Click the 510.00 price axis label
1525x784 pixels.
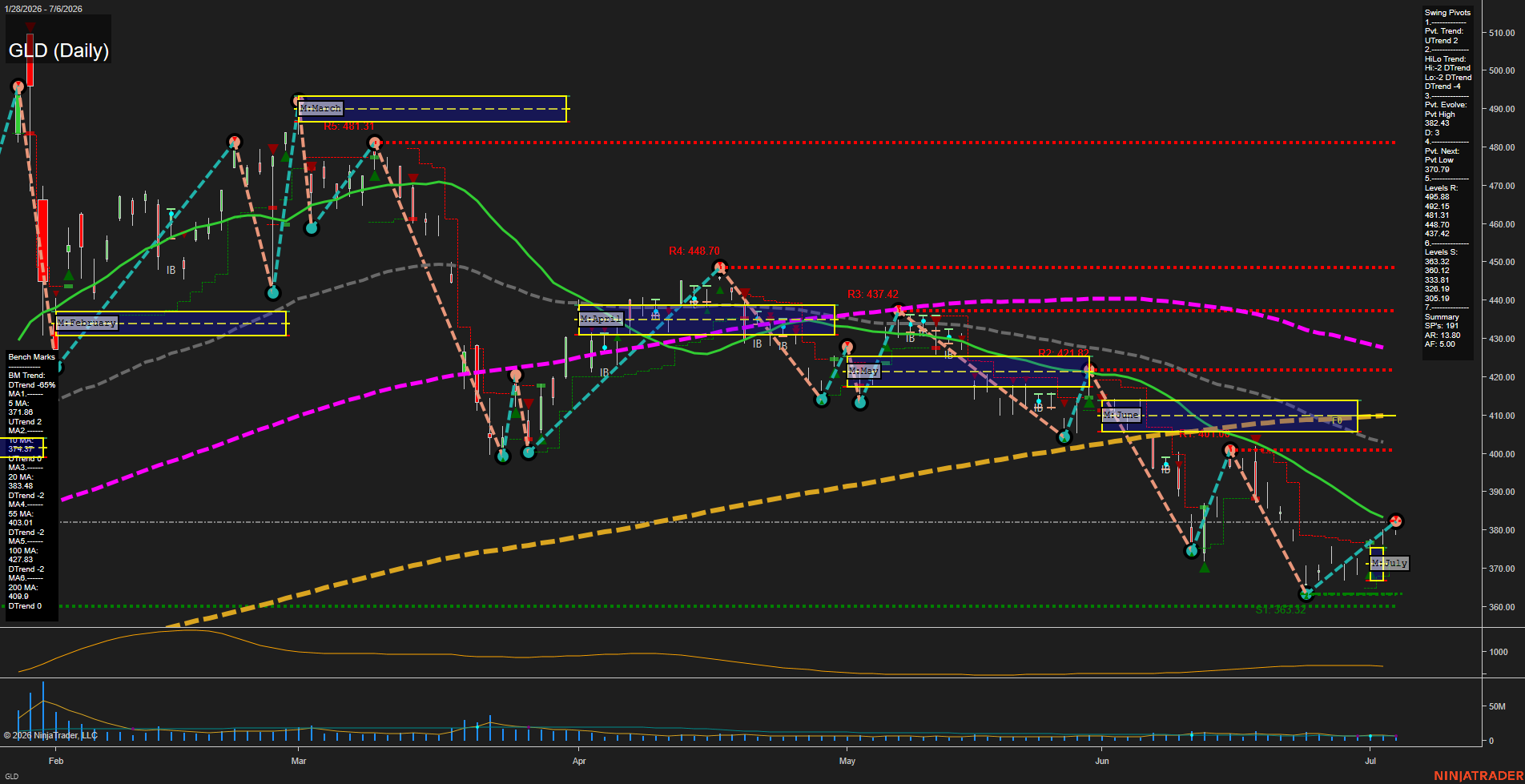click(1502, 33)
